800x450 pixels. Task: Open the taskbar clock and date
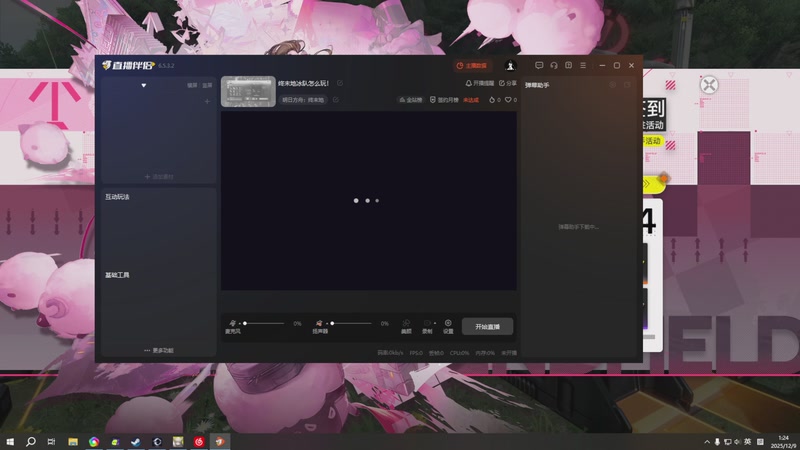click(783, 442)
